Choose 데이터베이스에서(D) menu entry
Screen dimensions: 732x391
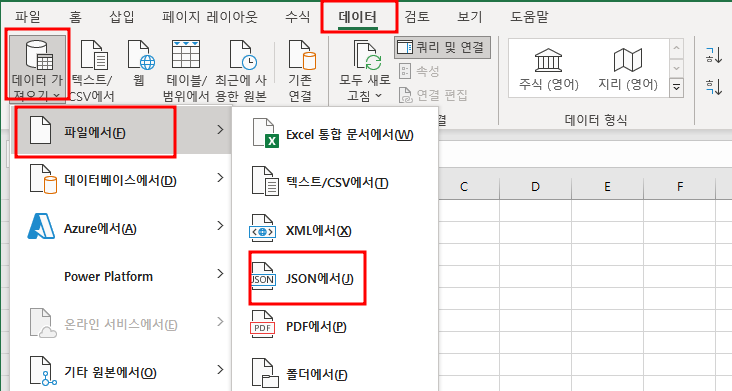click(121, 180)
